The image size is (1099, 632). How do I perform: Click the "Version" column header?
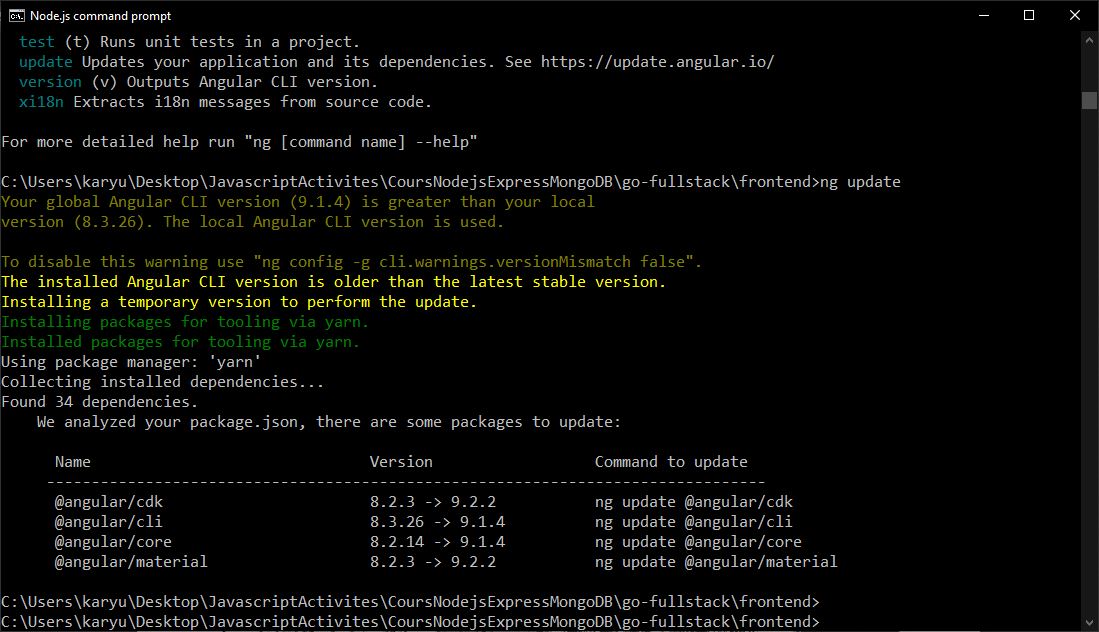tap(401, 462)
